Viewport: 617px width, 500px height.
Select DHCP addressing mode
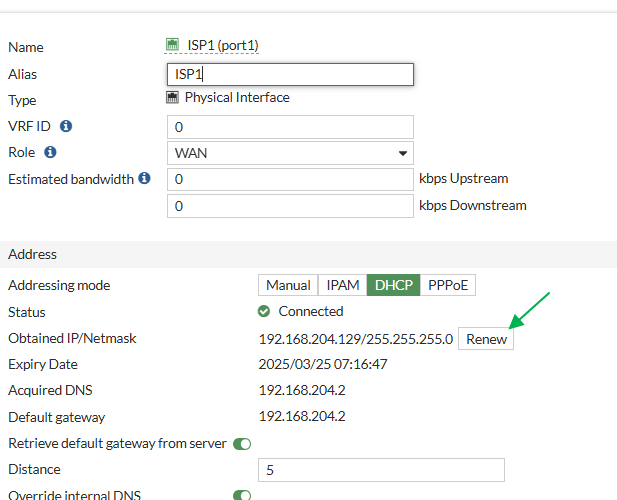click(394, 285)
